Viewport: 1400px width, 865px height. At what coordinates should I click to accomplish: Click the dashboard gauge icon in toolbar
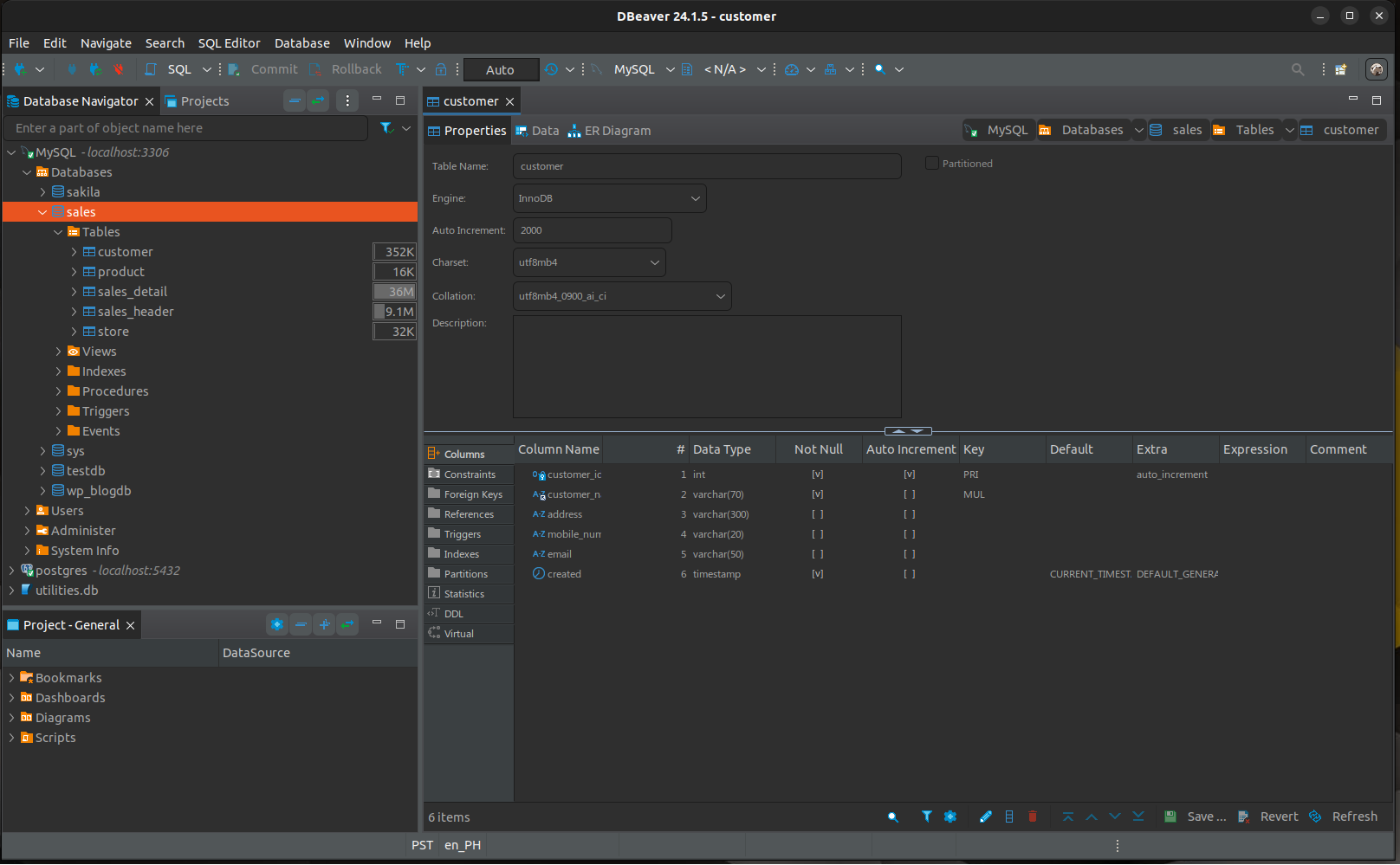791,69
